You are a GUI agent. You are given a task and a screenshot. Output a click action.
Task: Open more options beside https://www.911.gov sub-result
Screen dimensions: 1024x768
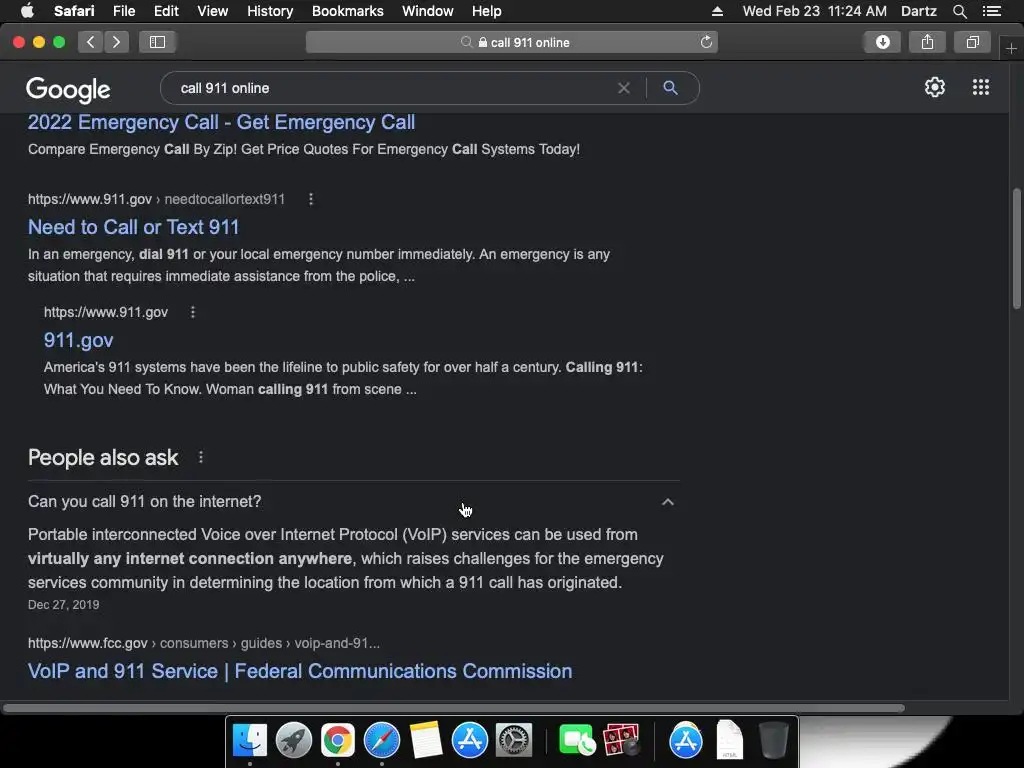pyautogui.click(x=193, y=312)
